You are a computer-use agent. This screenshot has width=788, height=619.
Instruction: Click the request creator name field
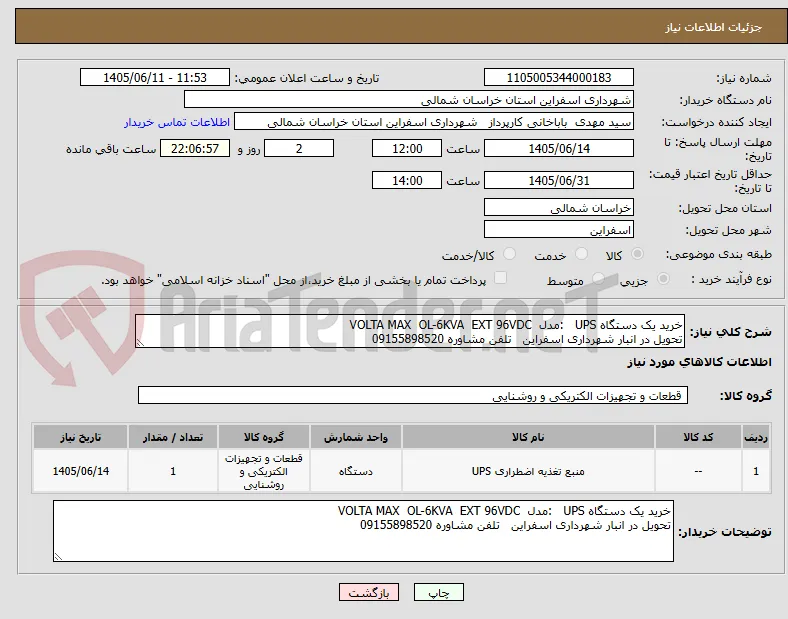[x=434, y=122]
